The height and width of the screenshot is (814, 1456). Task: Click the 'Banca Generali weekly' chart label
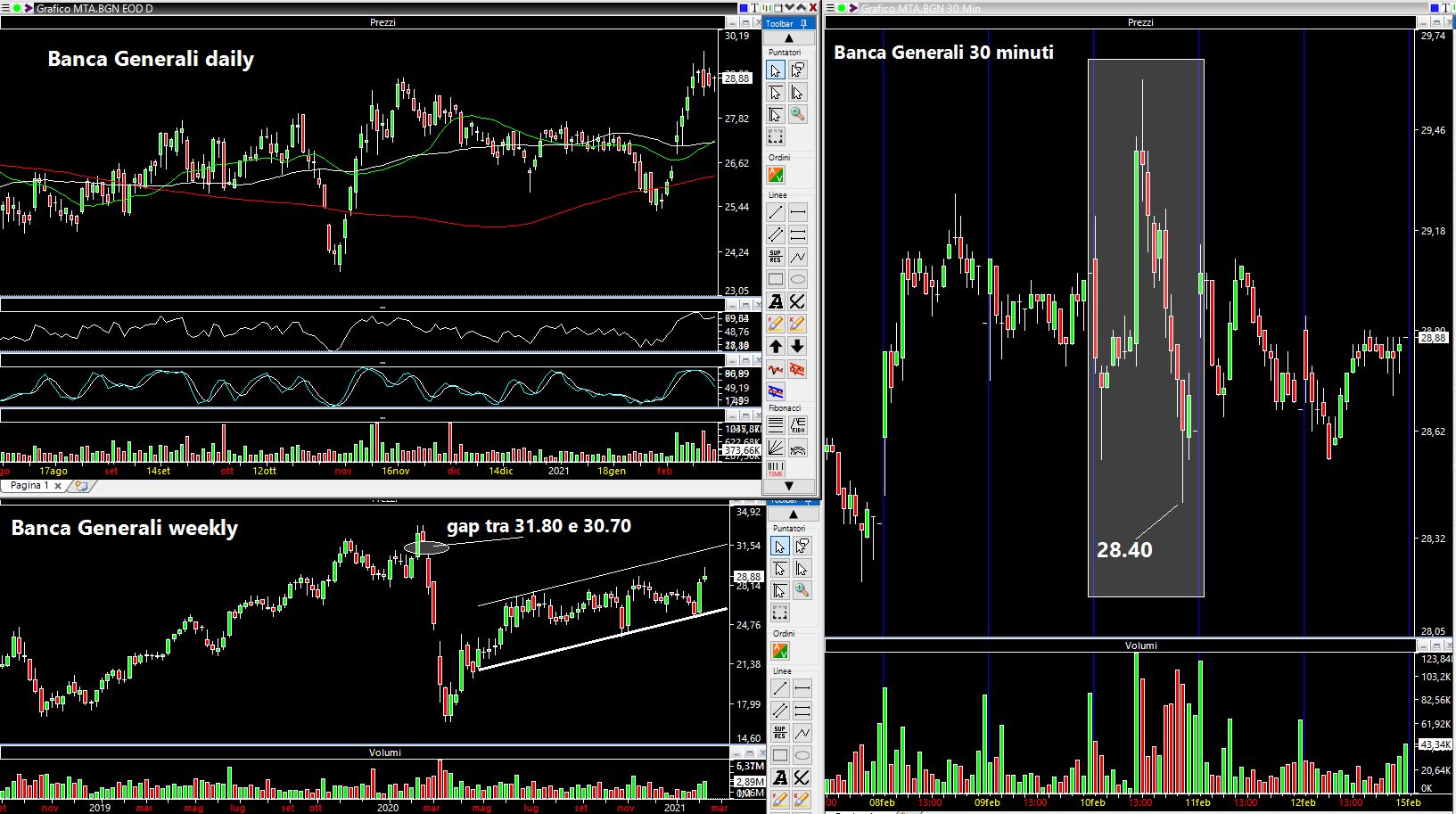pyautogui.click(x=125, y=528)
